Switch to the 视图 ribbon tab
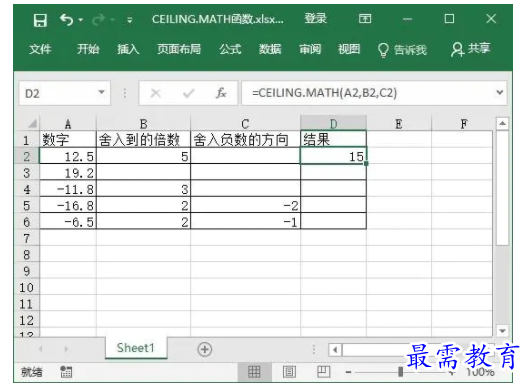Image resolution: width=528 pixels, height=388 pixels. click(x=349, y=49)
